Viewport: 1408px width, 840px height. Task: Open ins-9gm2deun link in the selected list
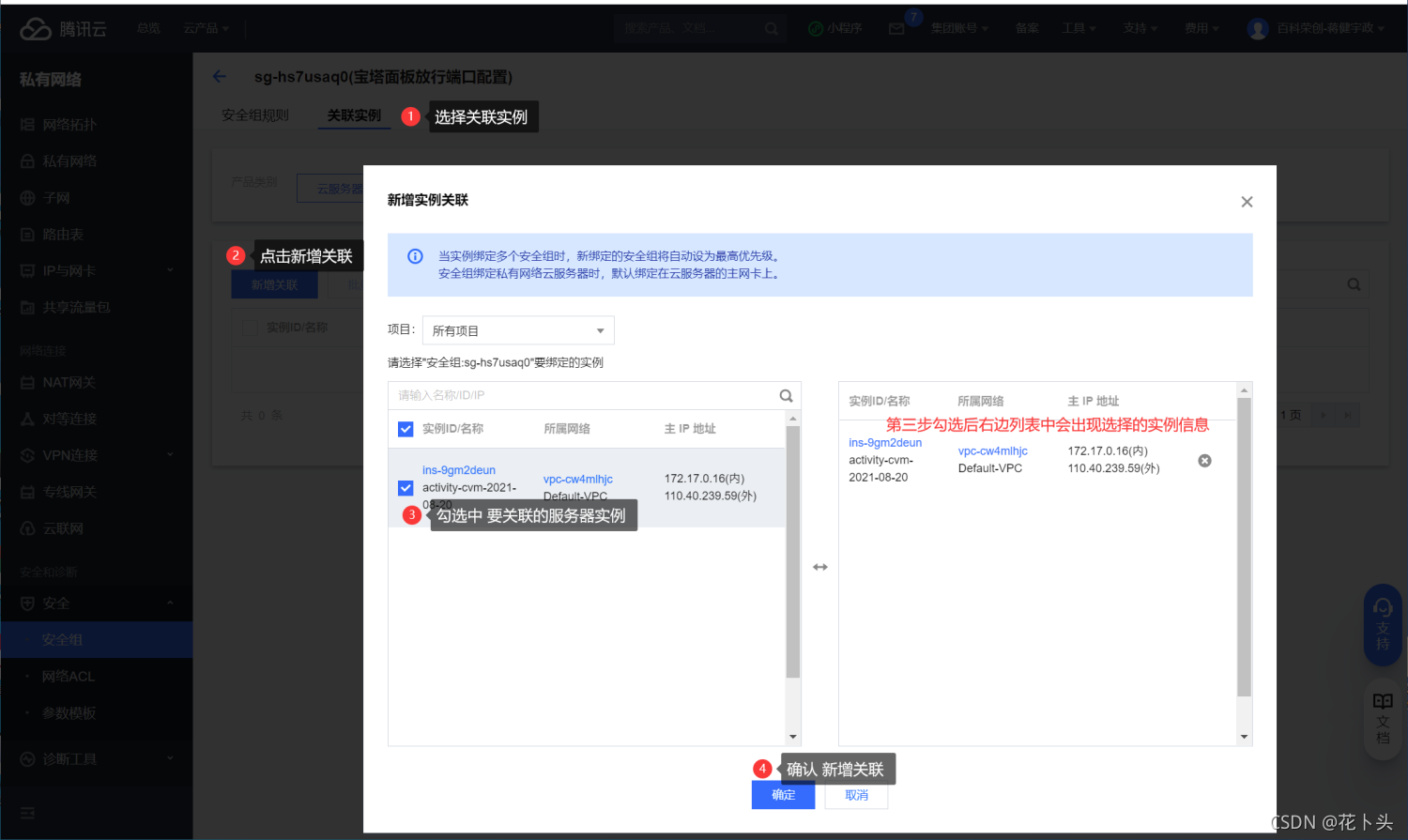click(x=885, y=443)
